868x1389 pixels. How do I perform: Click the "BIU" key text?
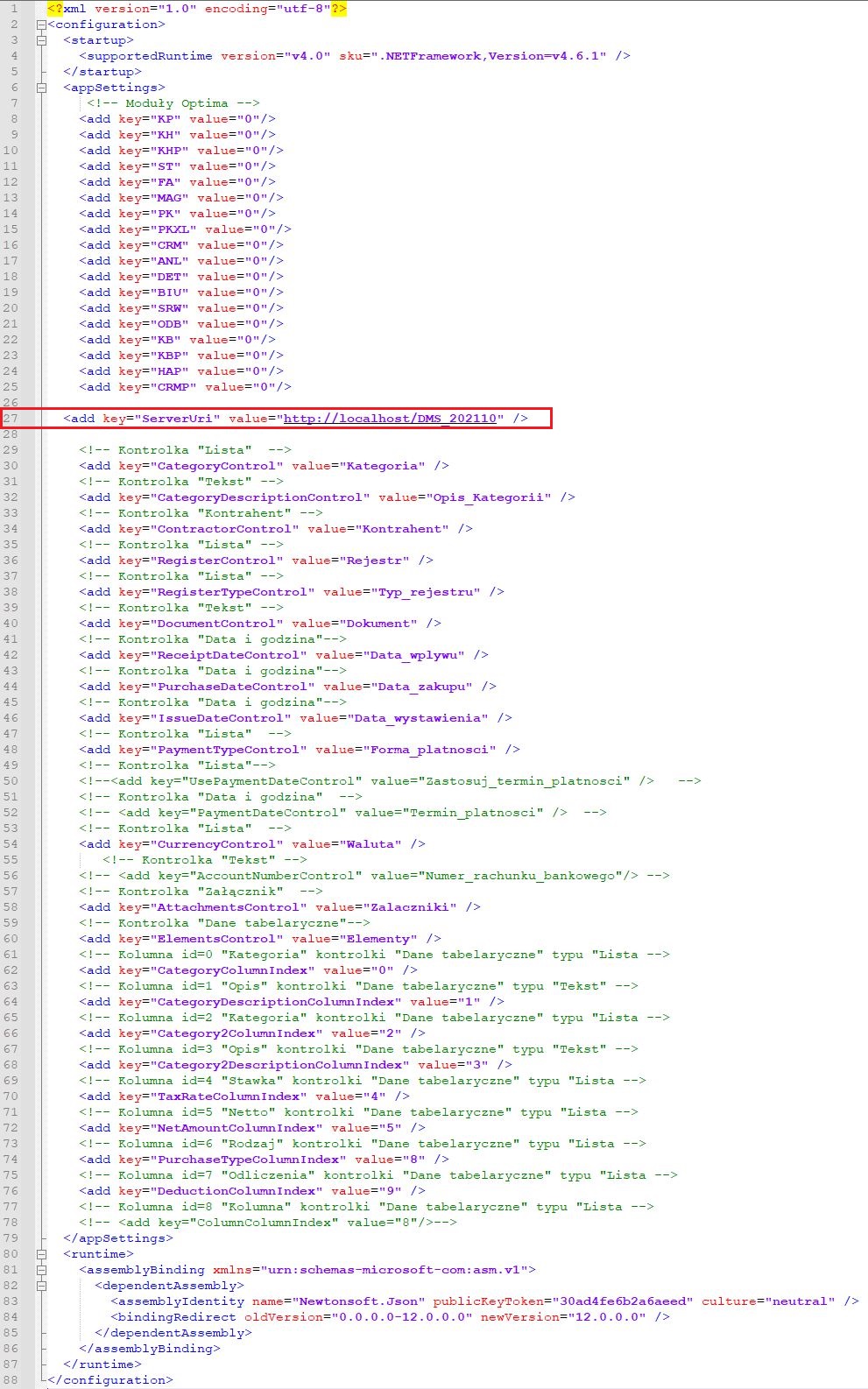tap(170, 293)
